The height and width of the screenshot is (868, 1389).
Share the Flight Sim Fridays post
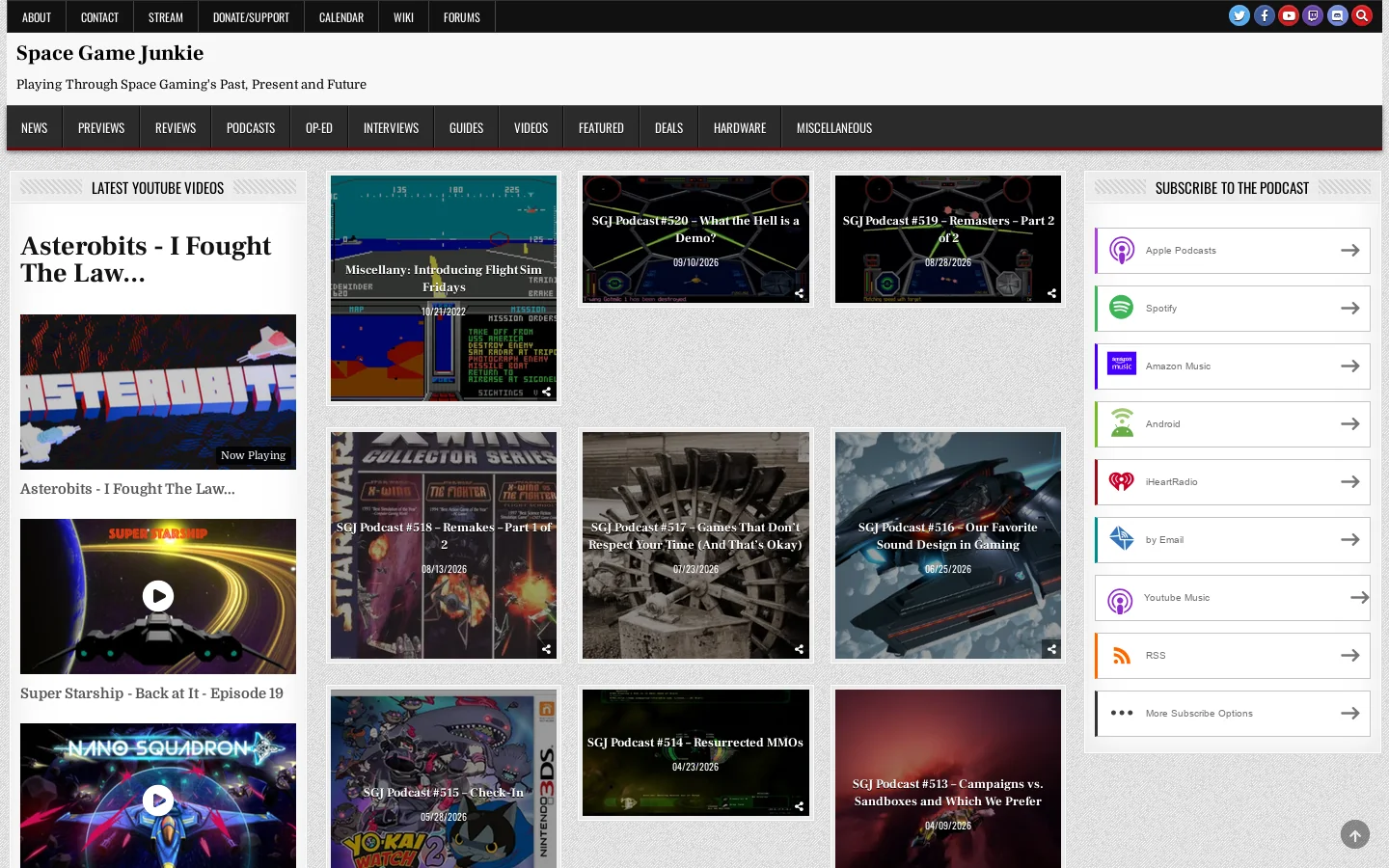click(x=547, y=392)
